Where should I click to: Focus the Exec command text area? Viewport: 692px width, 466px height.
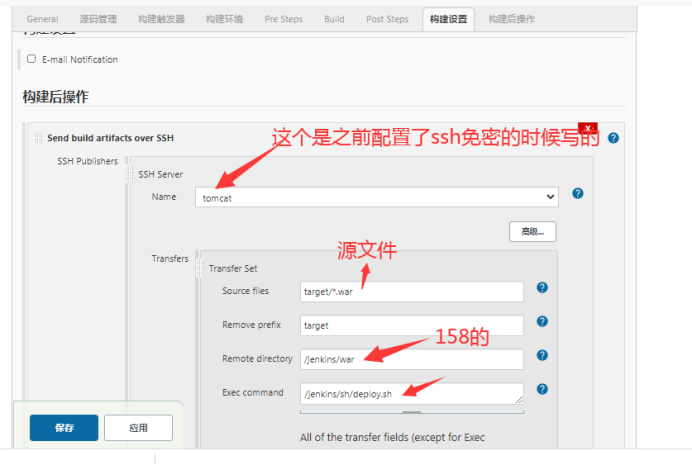coord(412,394)
